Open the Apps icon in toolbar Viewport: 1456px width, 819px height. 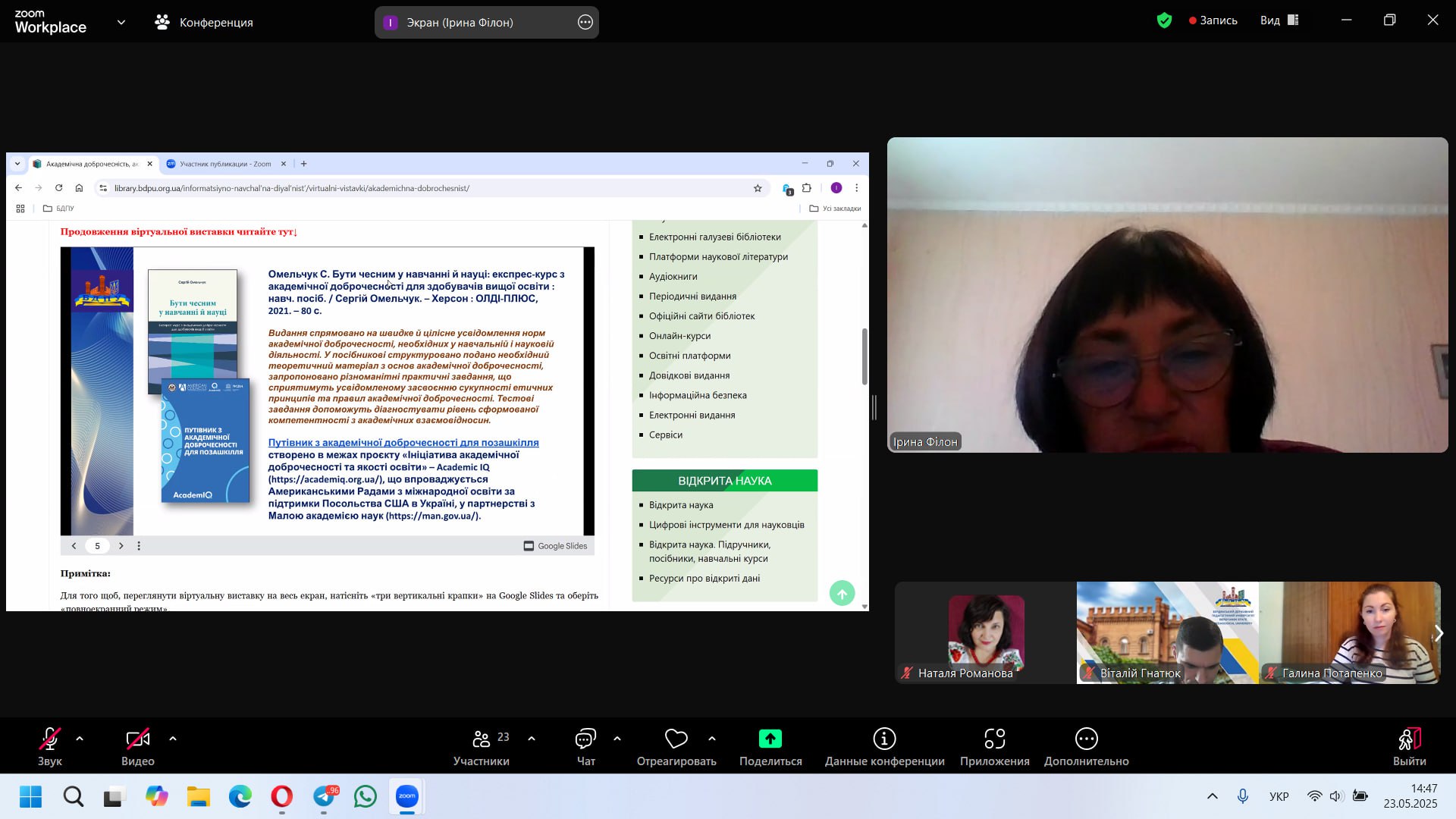click(994, 739)
